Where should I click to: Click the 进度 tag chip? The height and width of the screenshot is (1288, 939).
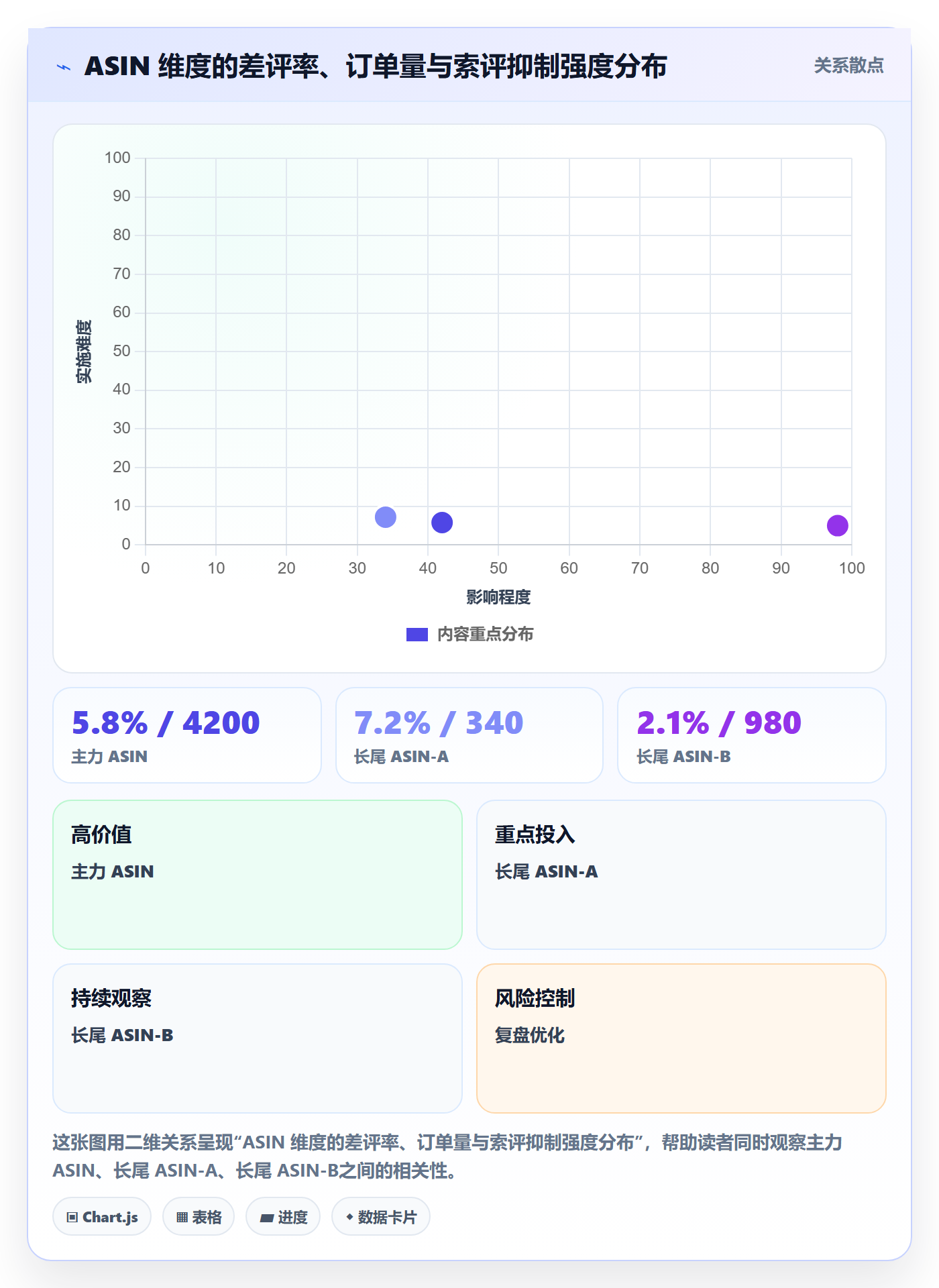tap(283, 1217)
